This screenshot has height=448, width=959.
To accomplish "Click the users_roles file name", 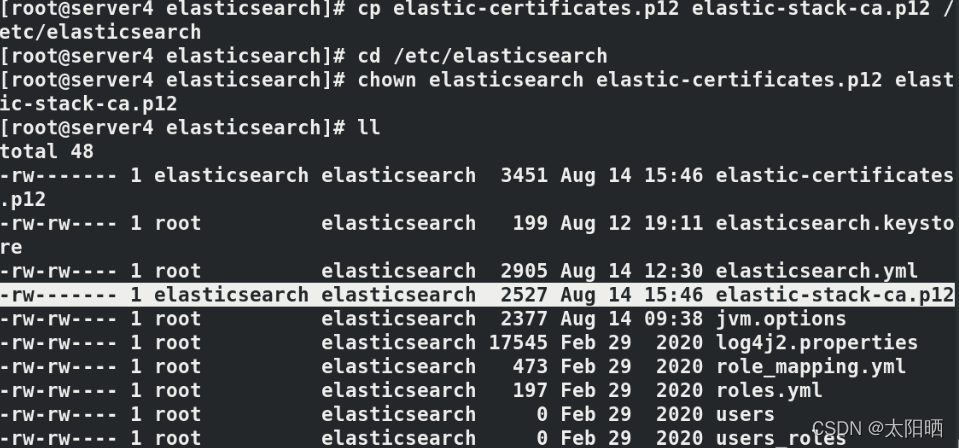I will click(781, 438).
